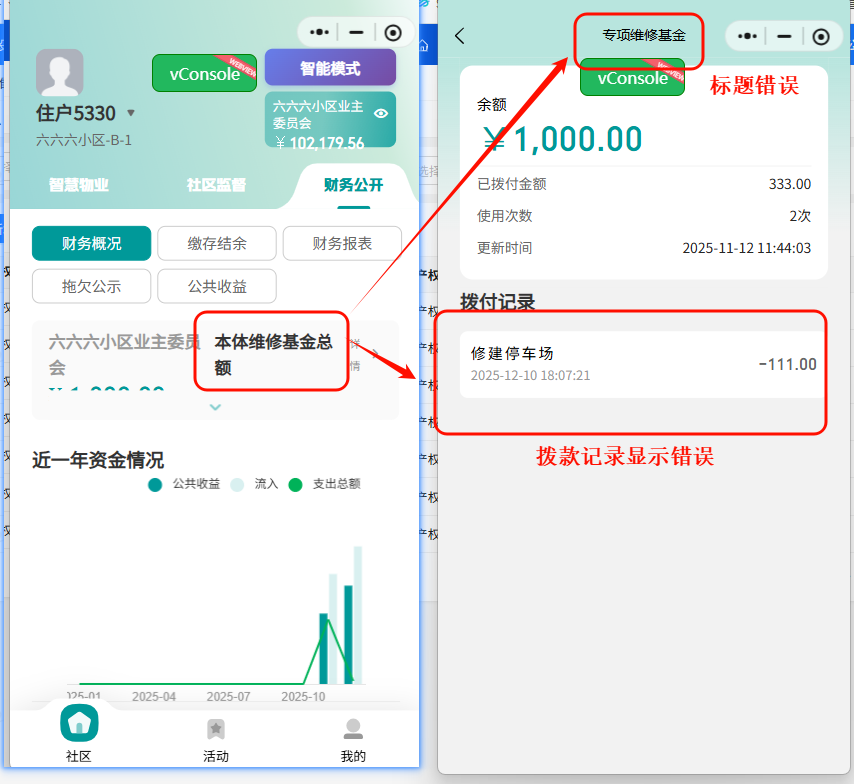Viewport: 854px width, 784px height.
Task: Toggle the 公共收益 chart legend series
Action: [155, 484]
